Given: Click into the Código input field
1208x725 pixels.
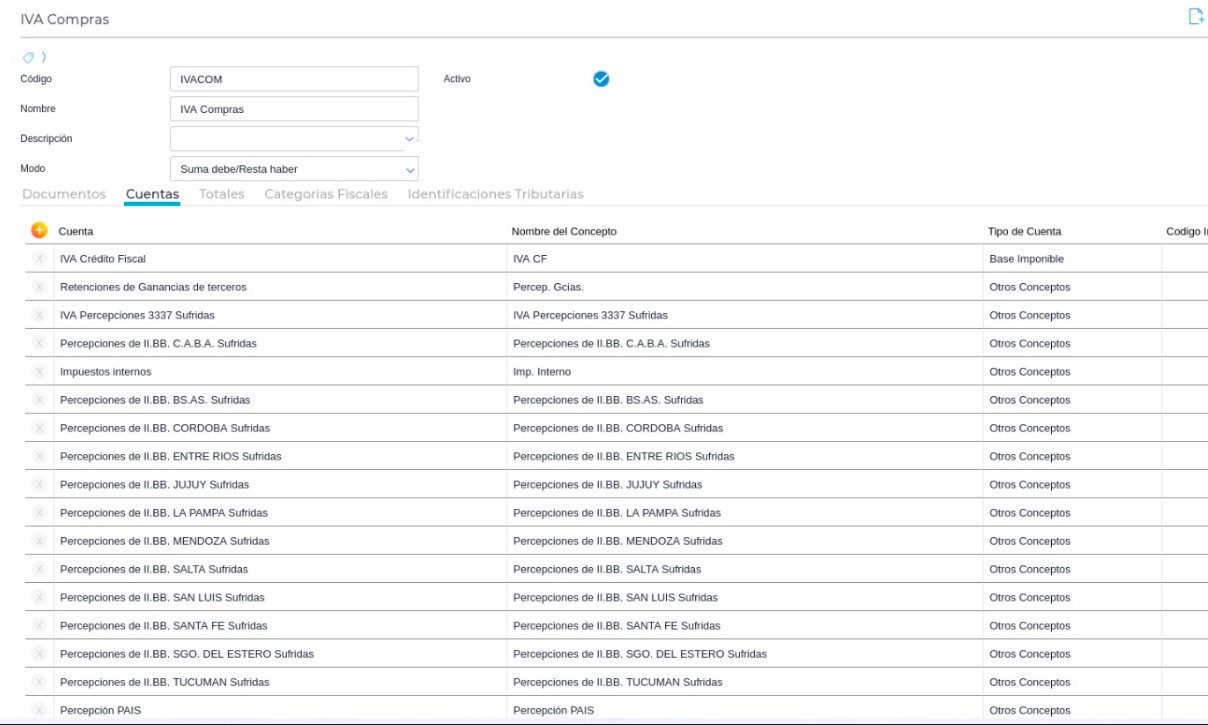Looking at the screenshot, I should pos(293,80).
